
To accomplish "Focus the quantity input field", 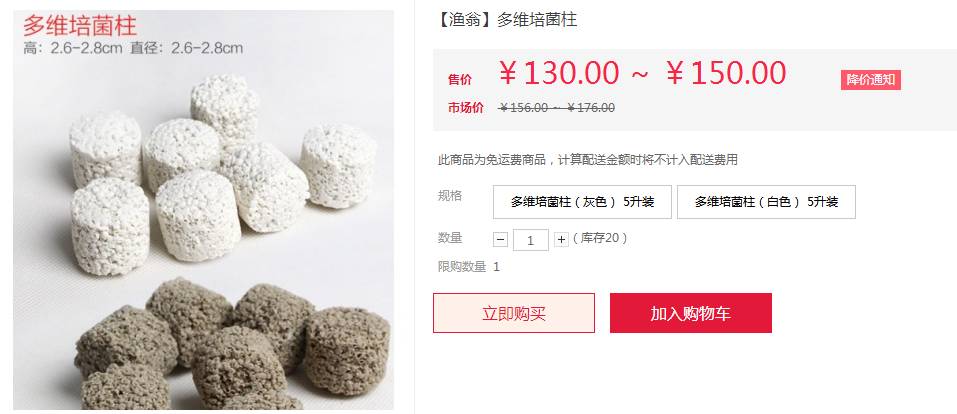I will 530,240.
